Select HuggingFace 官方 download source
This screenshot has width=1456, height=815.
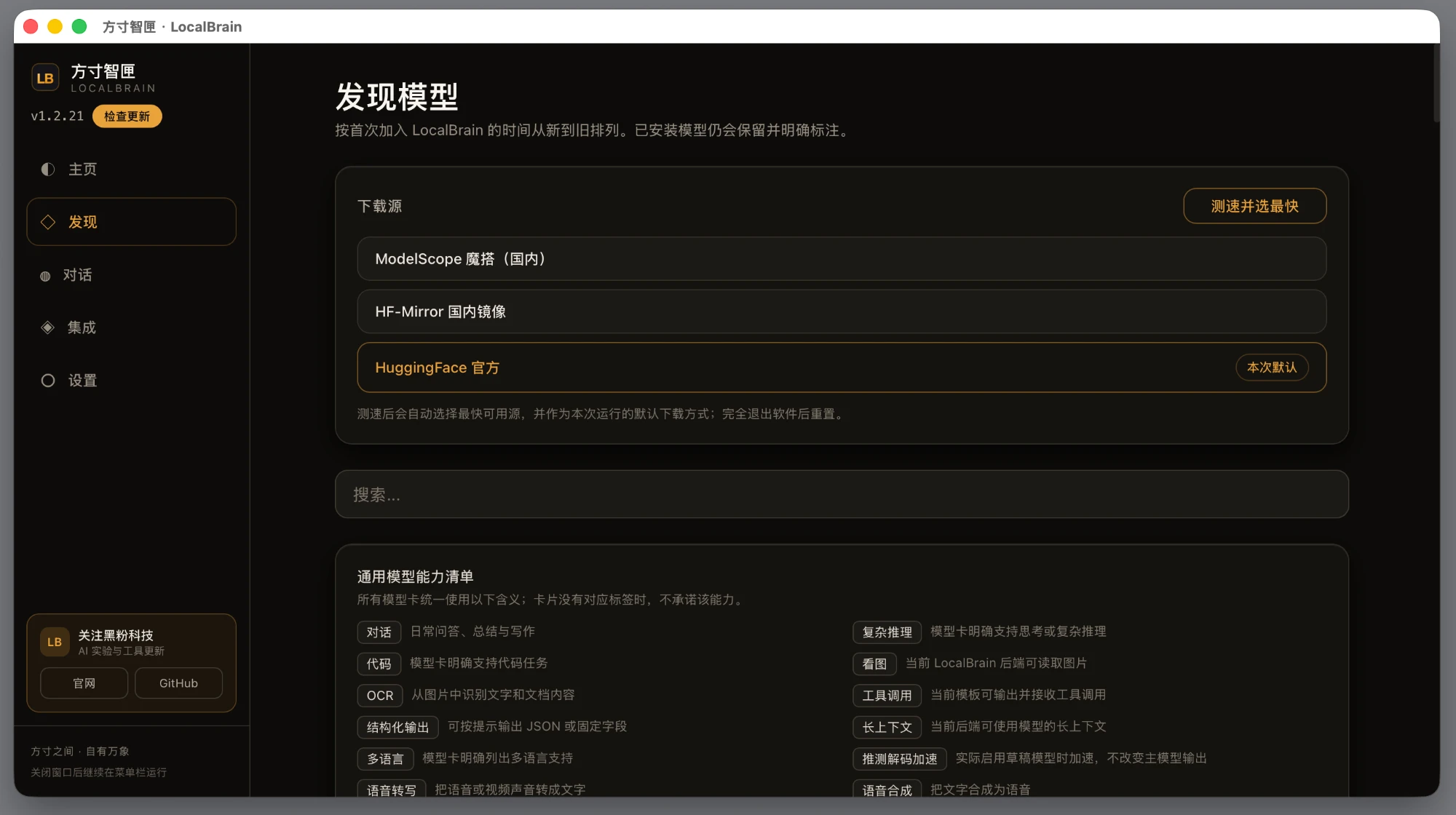(x=842, y=367)
